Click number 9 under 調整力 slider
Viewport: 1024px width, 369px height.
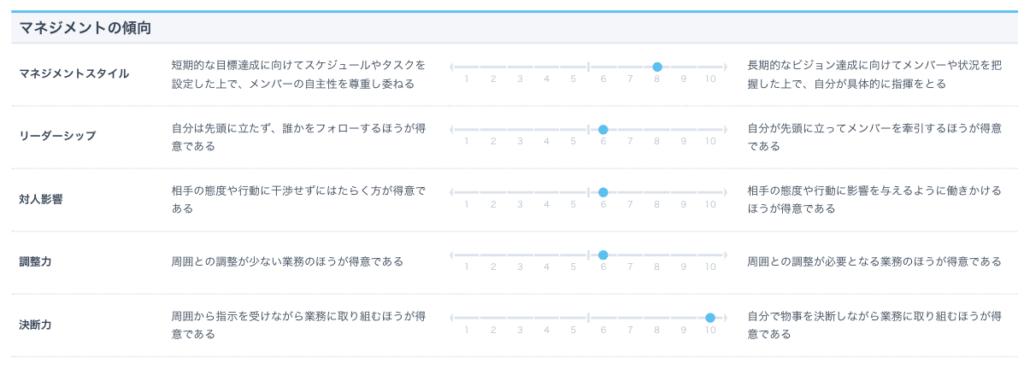[684, 266]
